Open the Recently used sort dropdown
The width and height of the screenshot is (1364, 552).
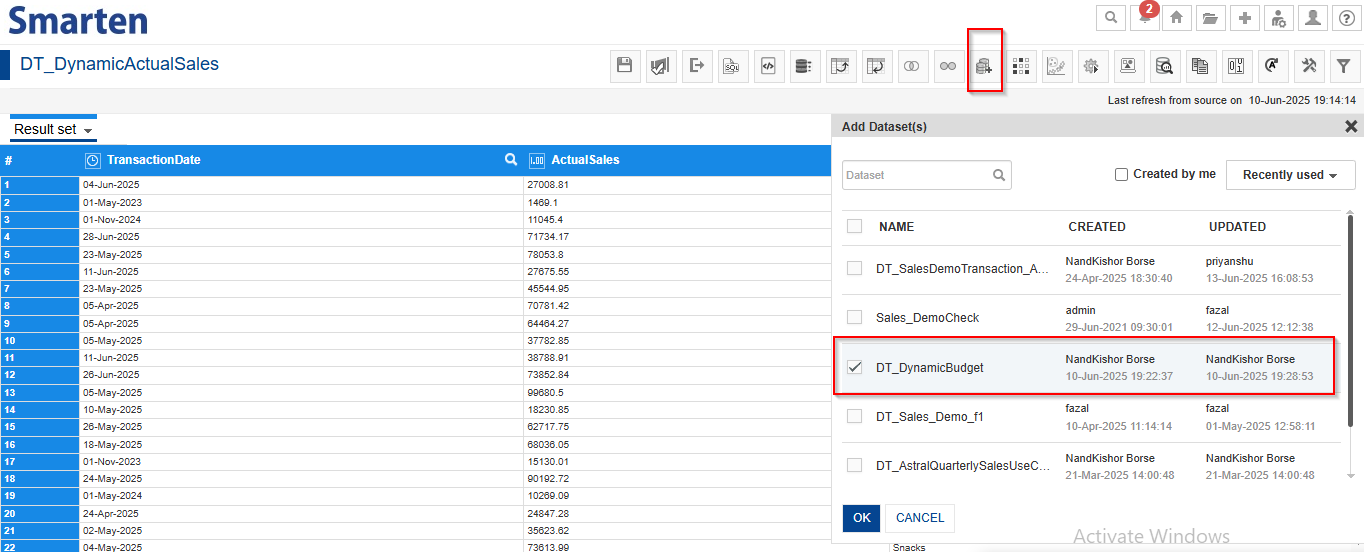click(x=1290, y=175)
